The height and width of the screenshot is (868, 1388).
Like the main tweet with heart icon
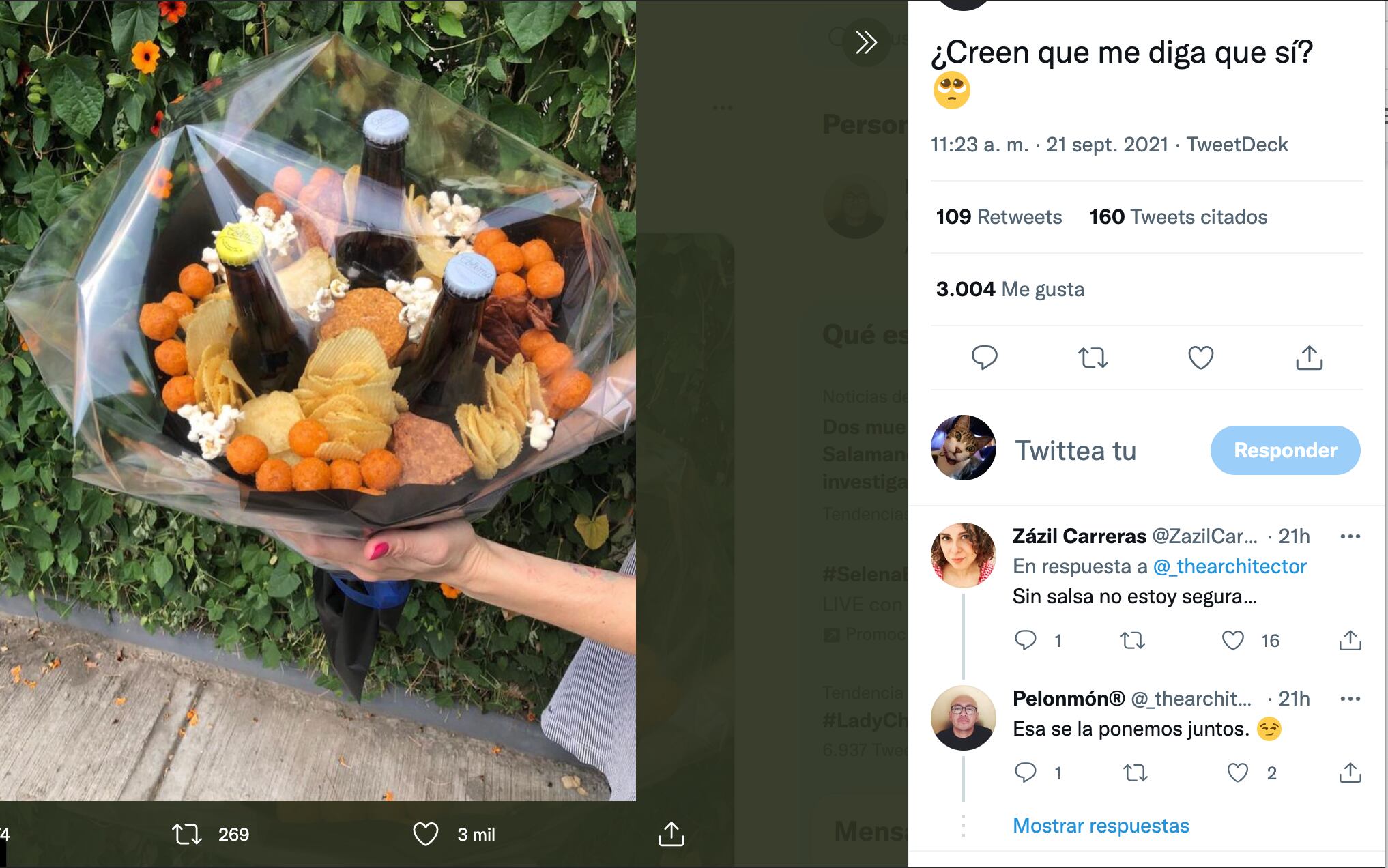click(1200, 358)
